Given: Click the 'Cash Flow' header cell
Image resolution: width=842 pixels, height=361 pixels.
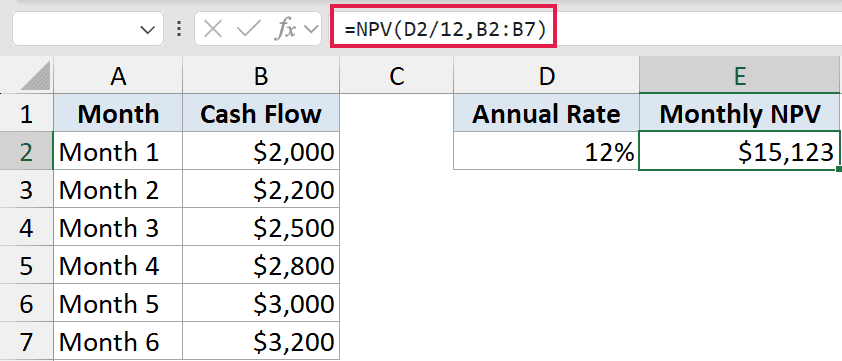Looking at the screenshot, I should point(261,113).
